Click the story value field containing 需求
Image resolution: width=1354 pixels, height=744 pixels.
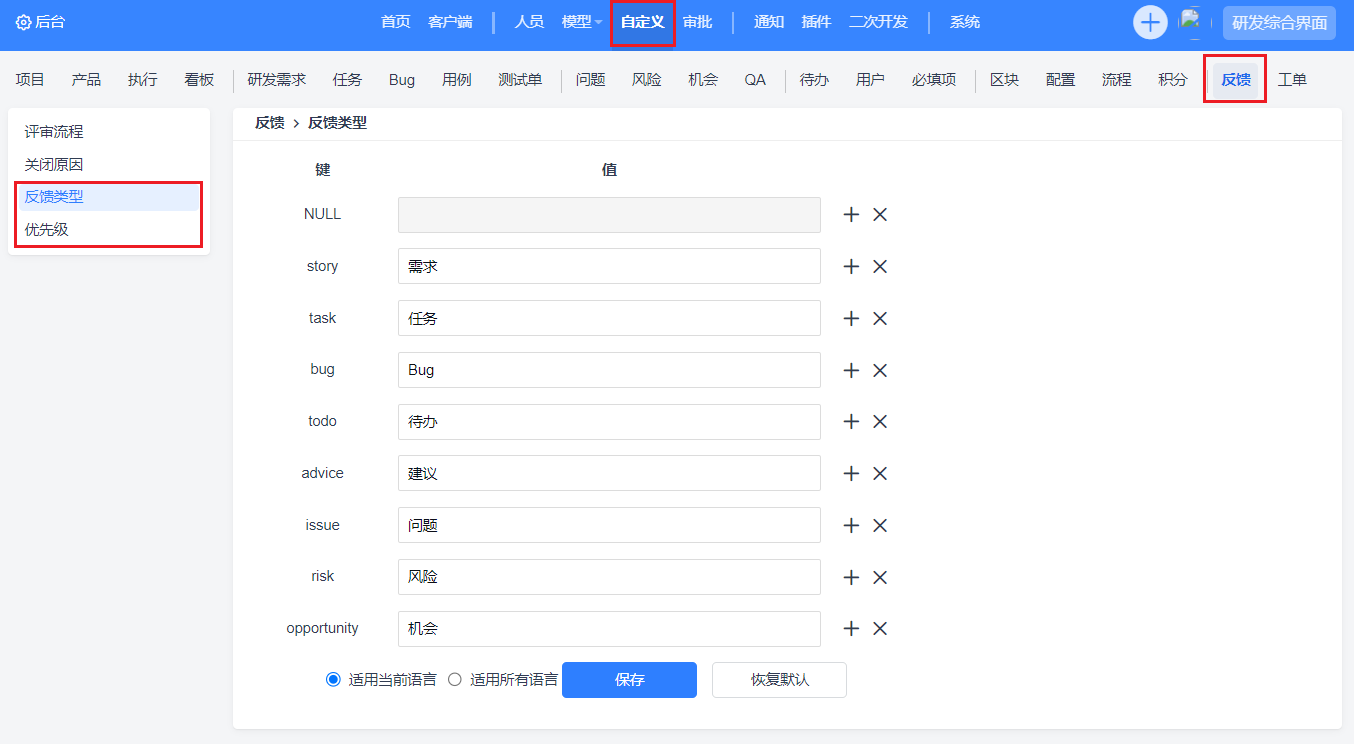point(609,267)
